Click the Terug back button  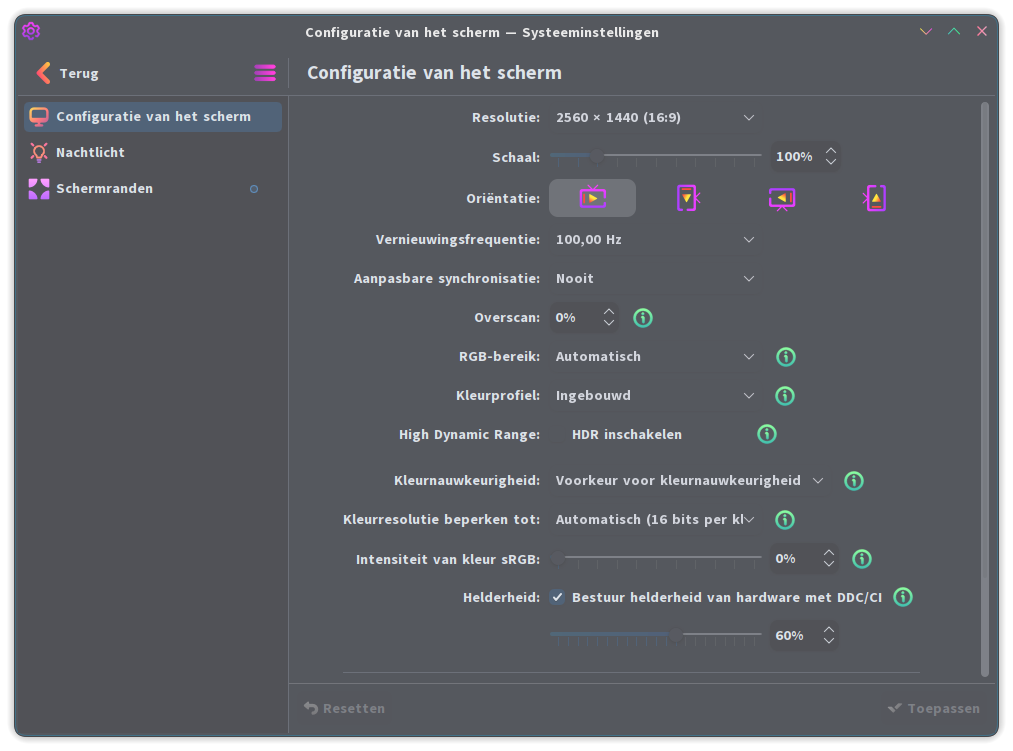(68, 73)
